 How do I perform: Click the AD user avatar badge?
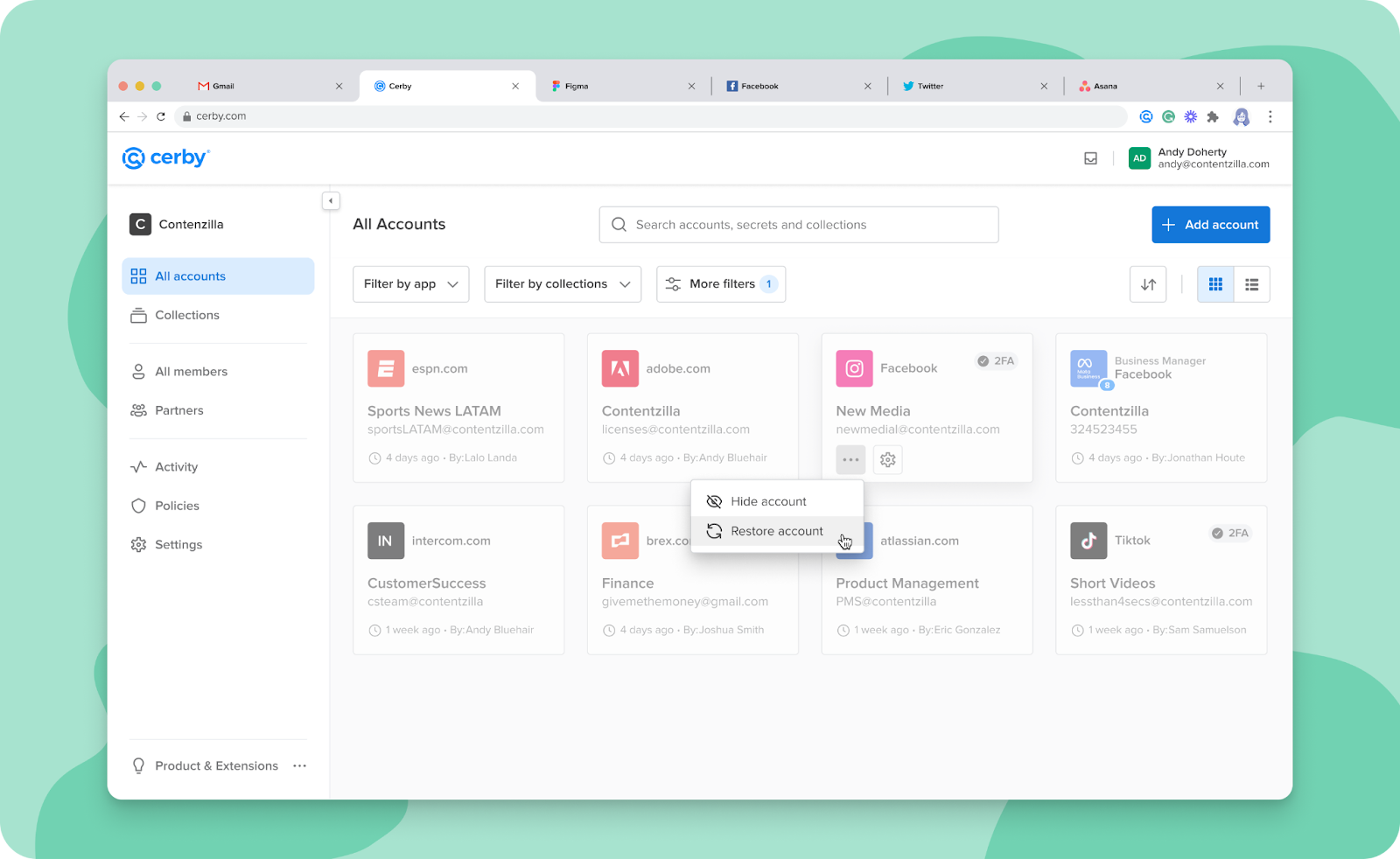[1139, 158]
